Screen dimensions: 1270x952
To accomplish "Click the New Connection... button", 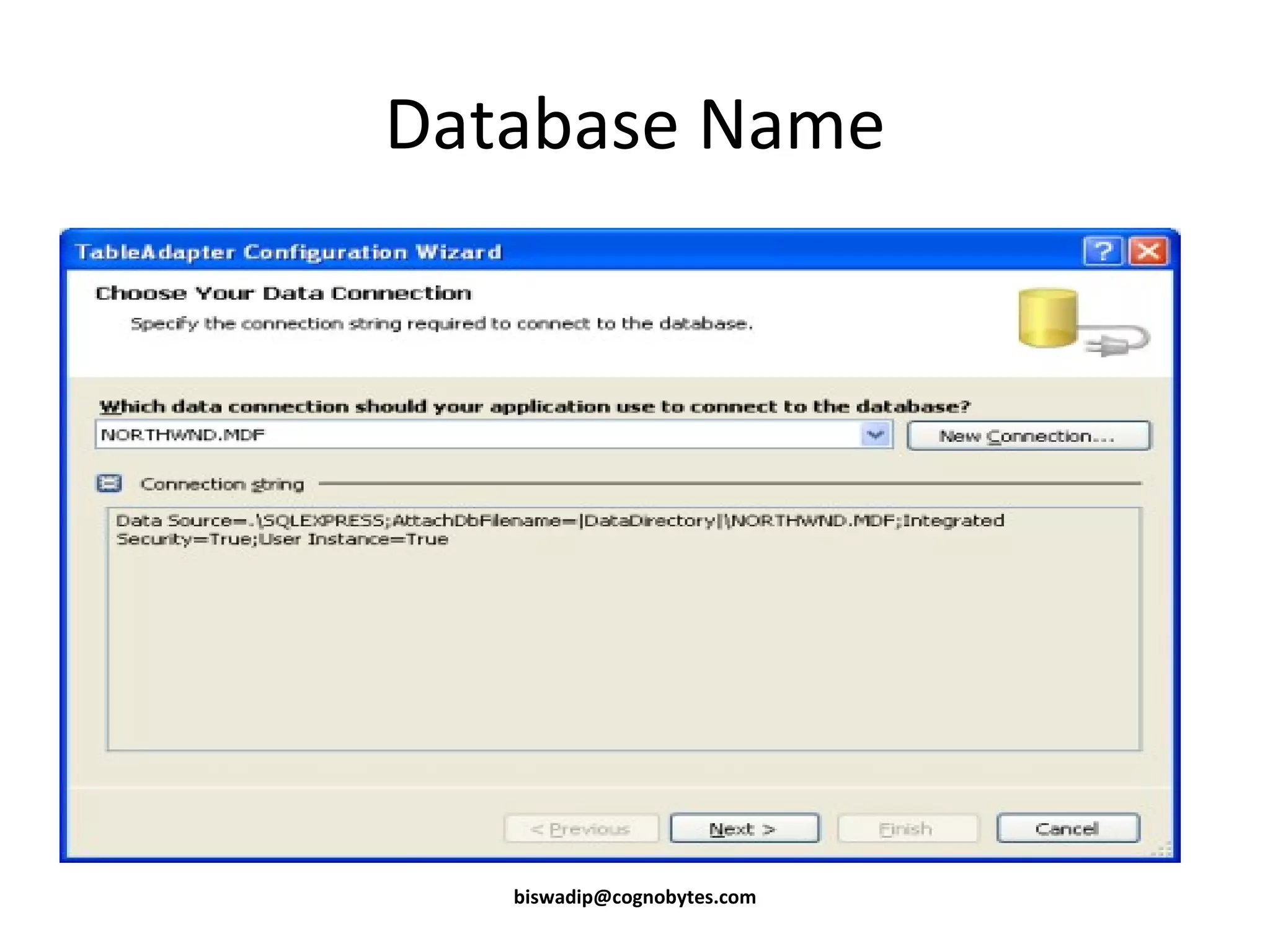I will (1028, 436).
